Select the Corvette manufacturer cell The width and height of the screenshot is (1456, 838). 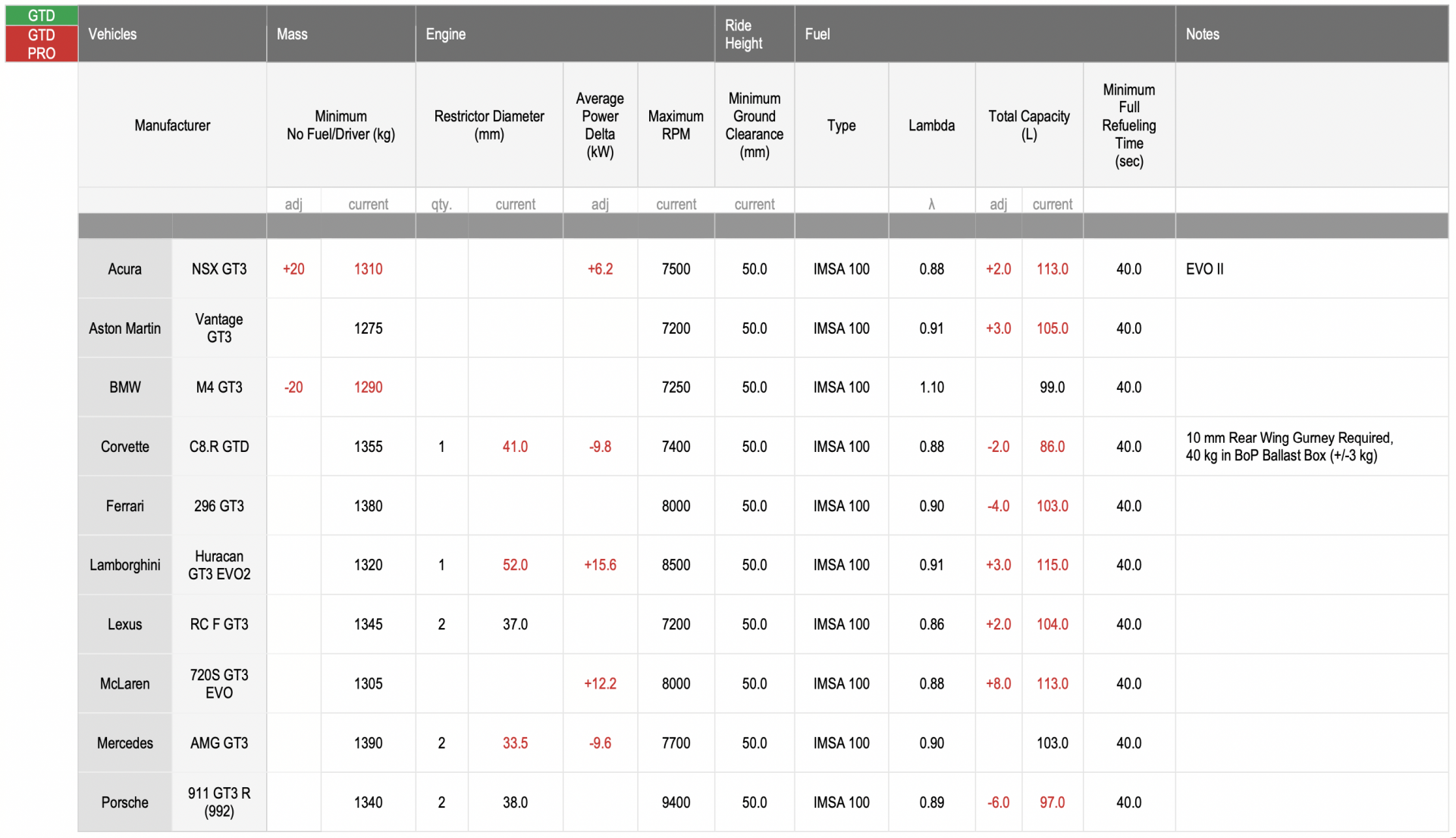click(125, 447)
